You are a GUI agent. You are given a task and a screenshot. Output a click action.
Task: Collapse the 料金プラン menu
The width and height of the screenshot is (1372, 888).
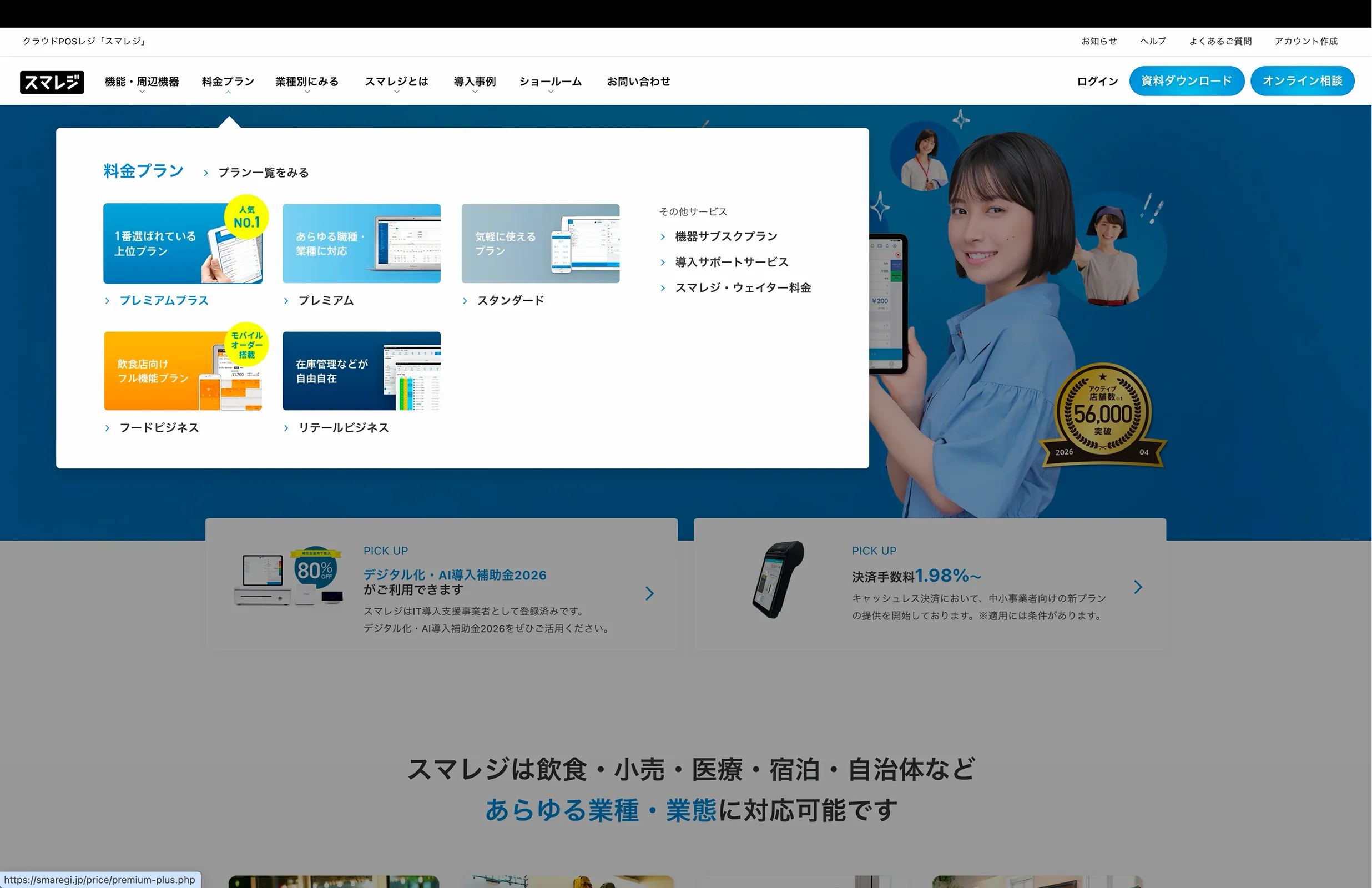coord(228,82)
